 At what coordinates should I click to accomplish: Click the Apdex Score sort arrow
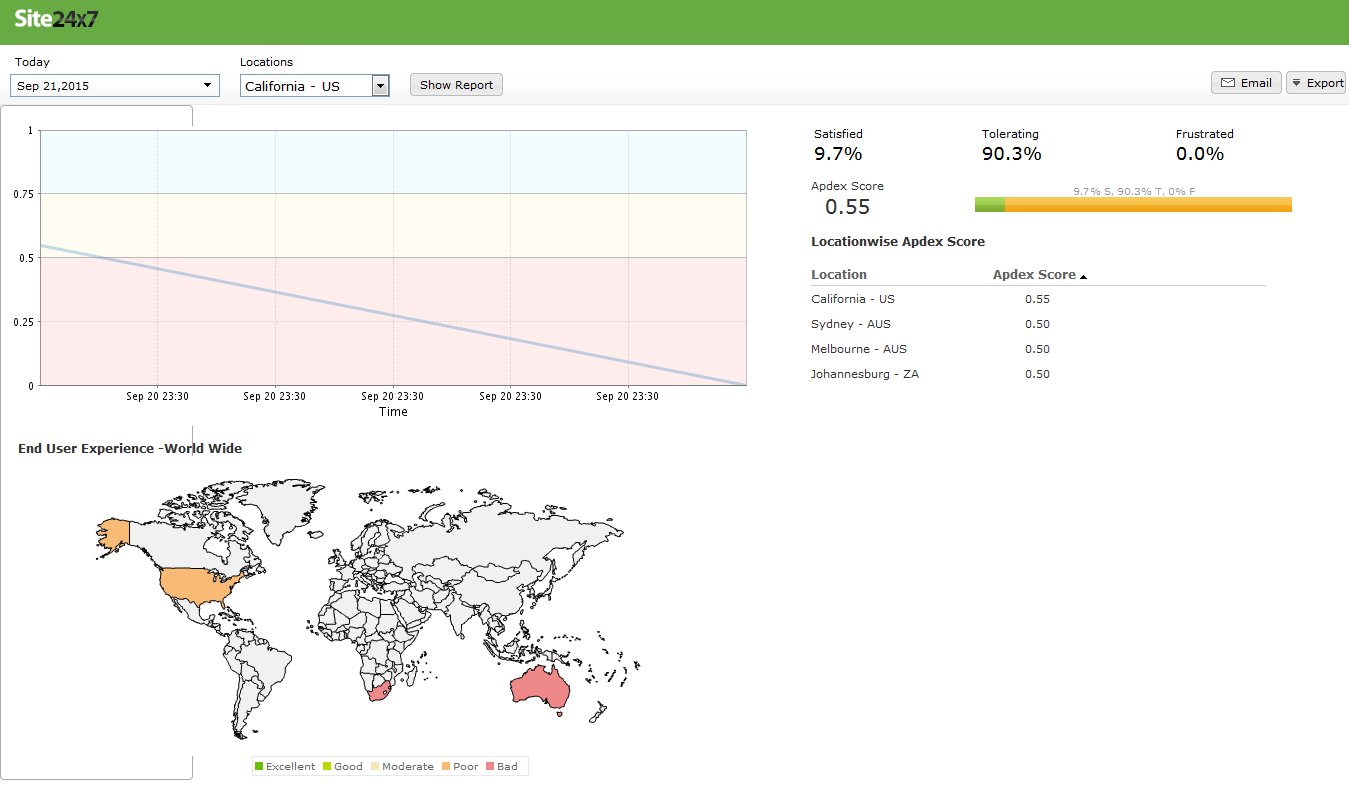click(1084, 276)
